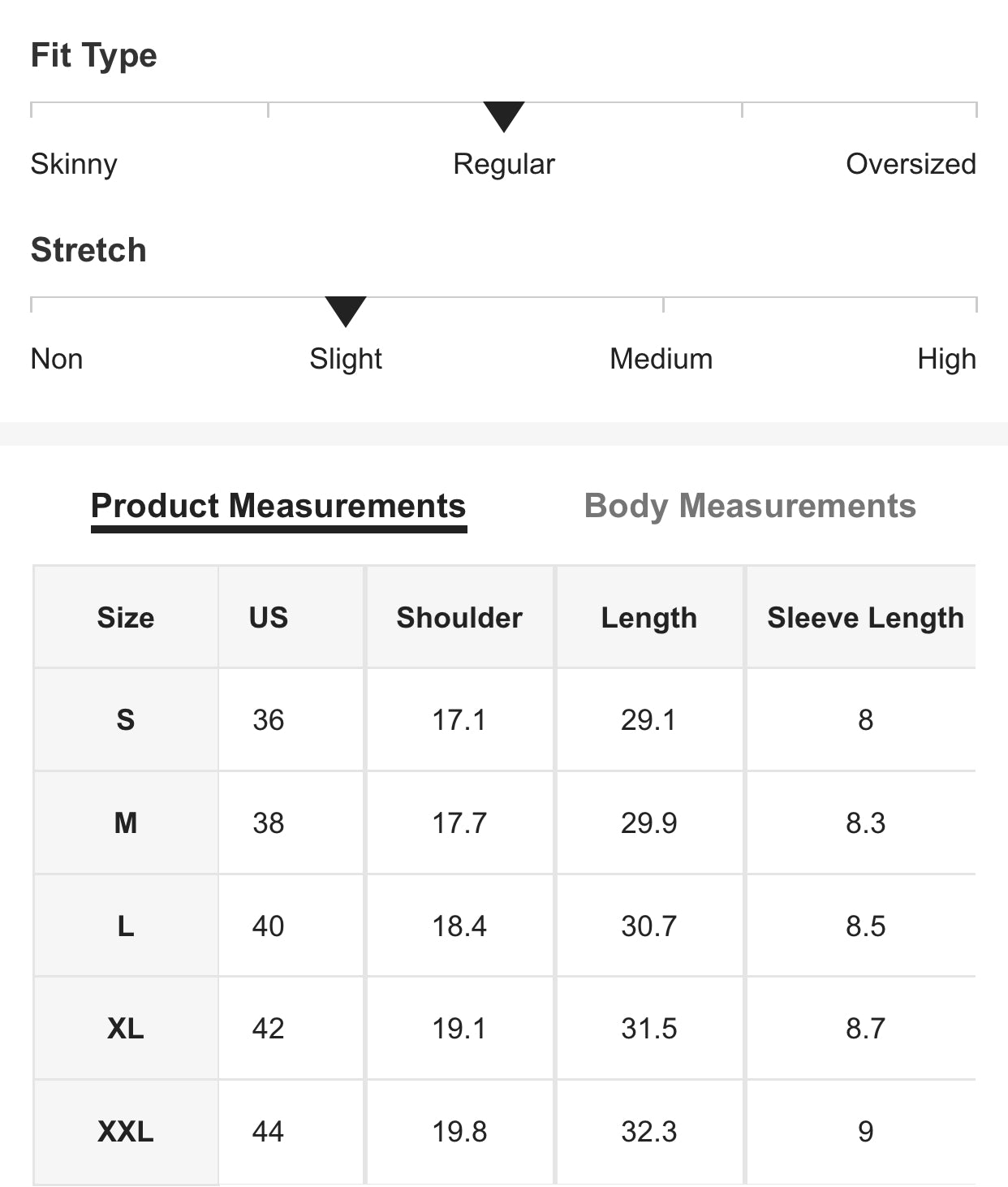Screen dimensions: 1008x1187
Task: Click the US column header
Action: pyautogui.click(x=269, y=618)
